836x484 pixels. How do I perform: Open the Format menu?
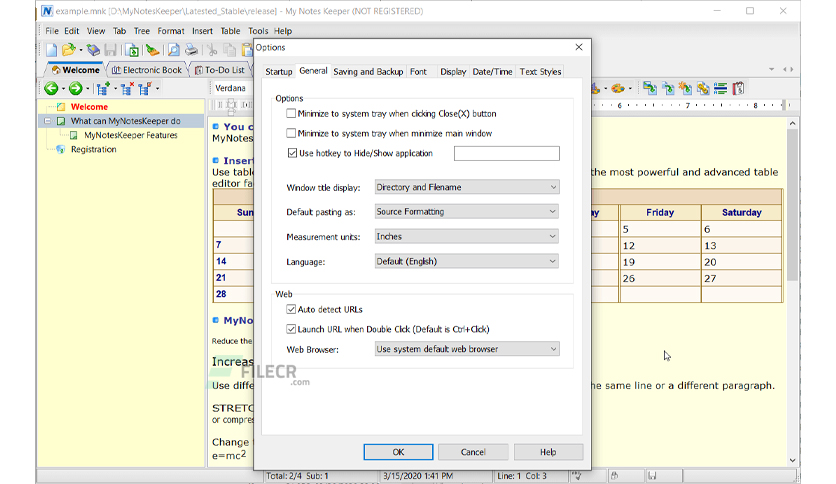[171, 31]
